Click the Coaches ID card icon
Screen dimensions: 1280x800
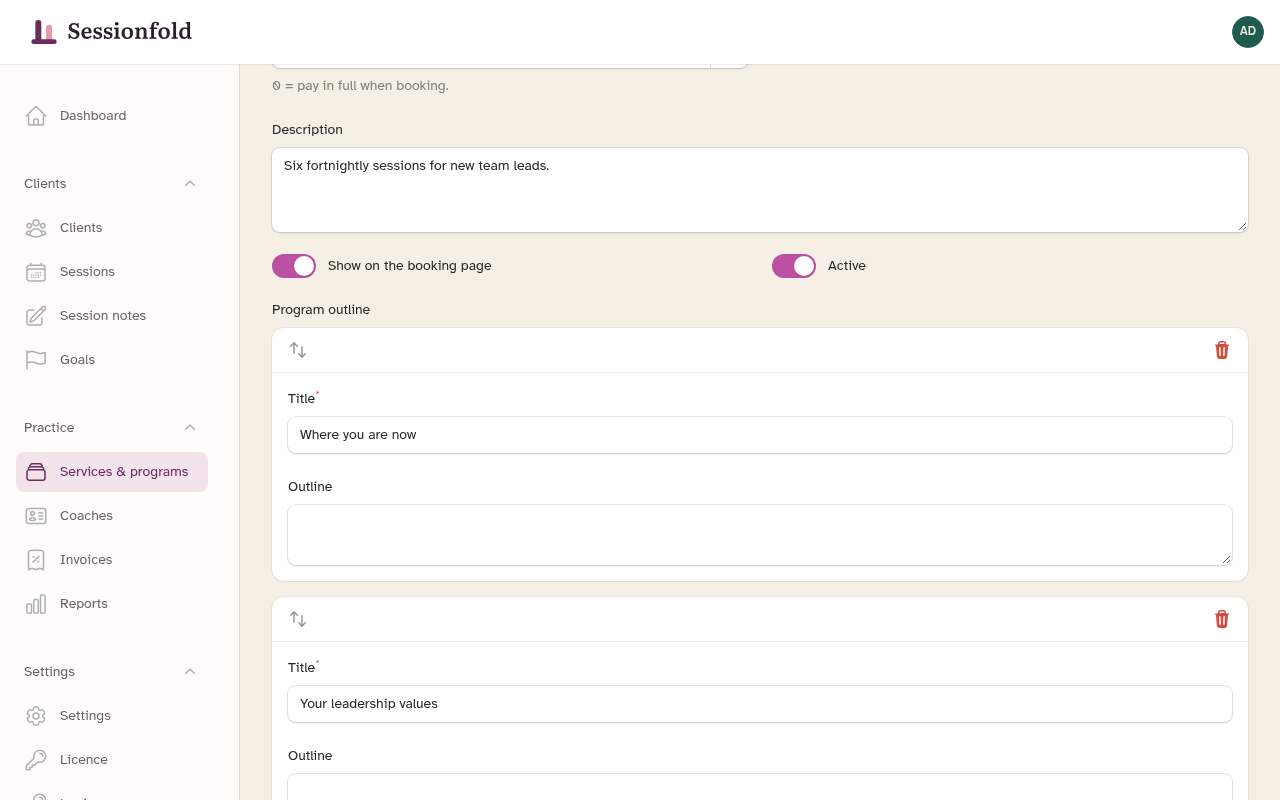[x=36, y=516]
